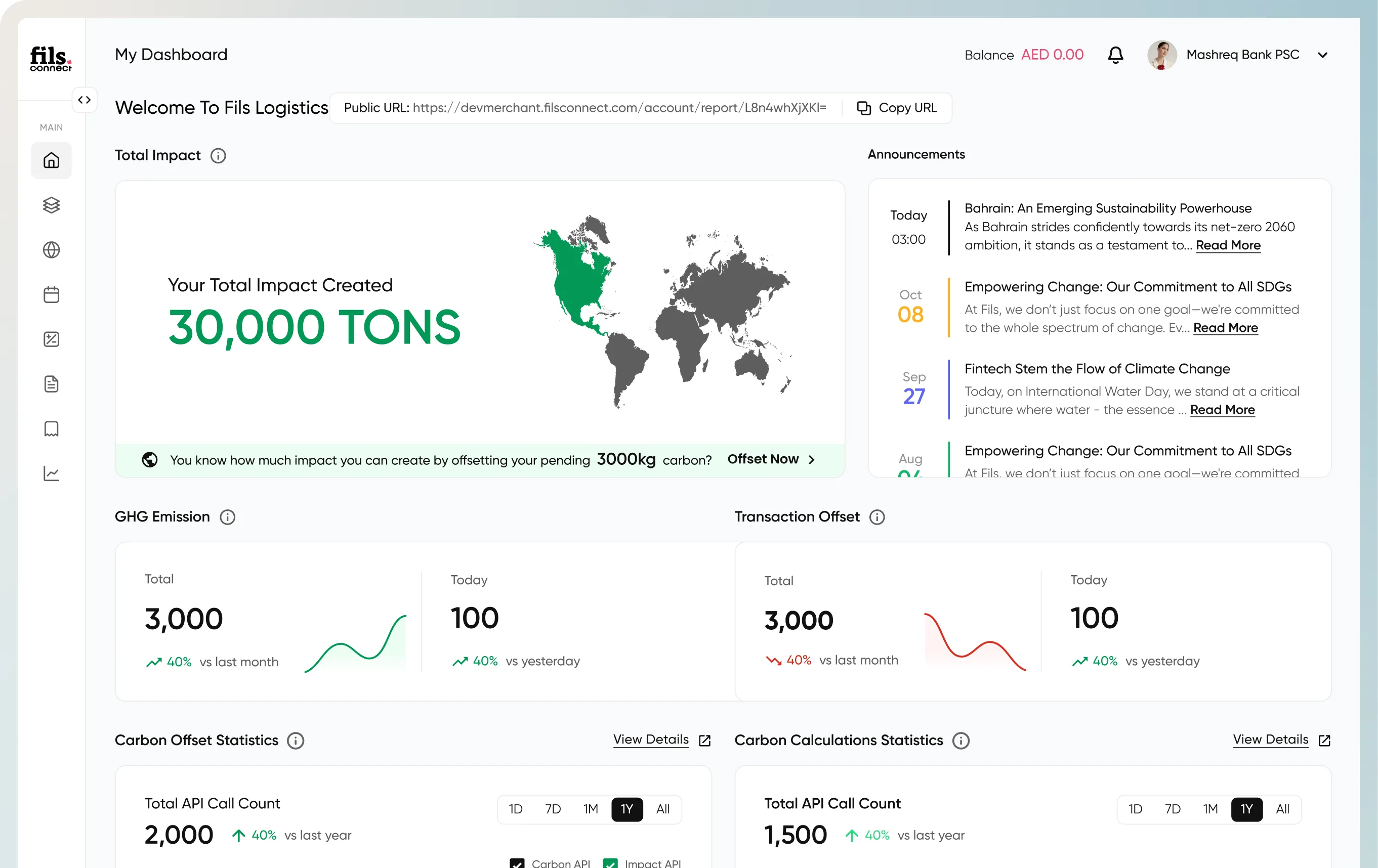The height and width of the screenshot is (868, 1378).
Task: Click the globe icon in offset banner
Action: pos(149,459)
